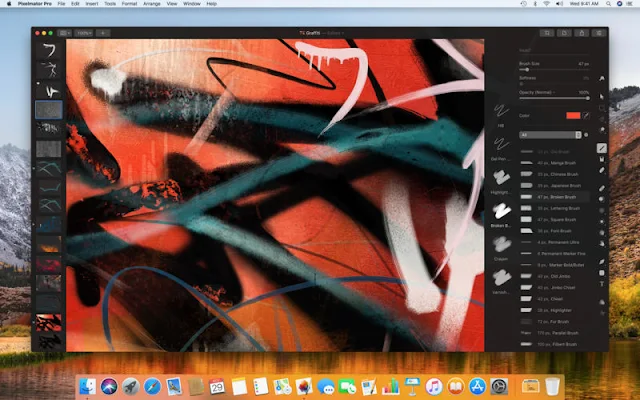Select the highlighted grey texture layer thumbnail
The height and width of the screenshot is (400, 640).
[x=49, y=110]
